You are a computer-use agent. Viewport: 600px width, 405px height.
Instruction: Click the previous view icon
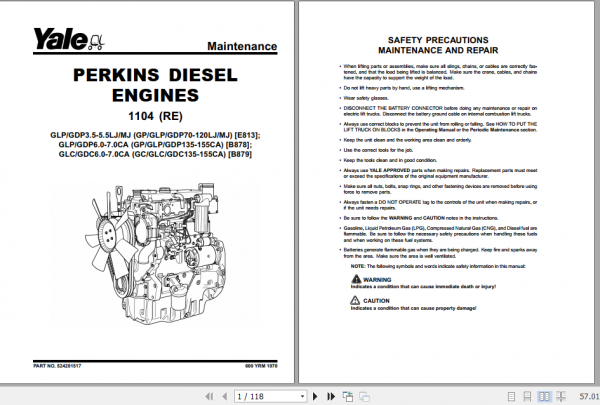[348, 396]
